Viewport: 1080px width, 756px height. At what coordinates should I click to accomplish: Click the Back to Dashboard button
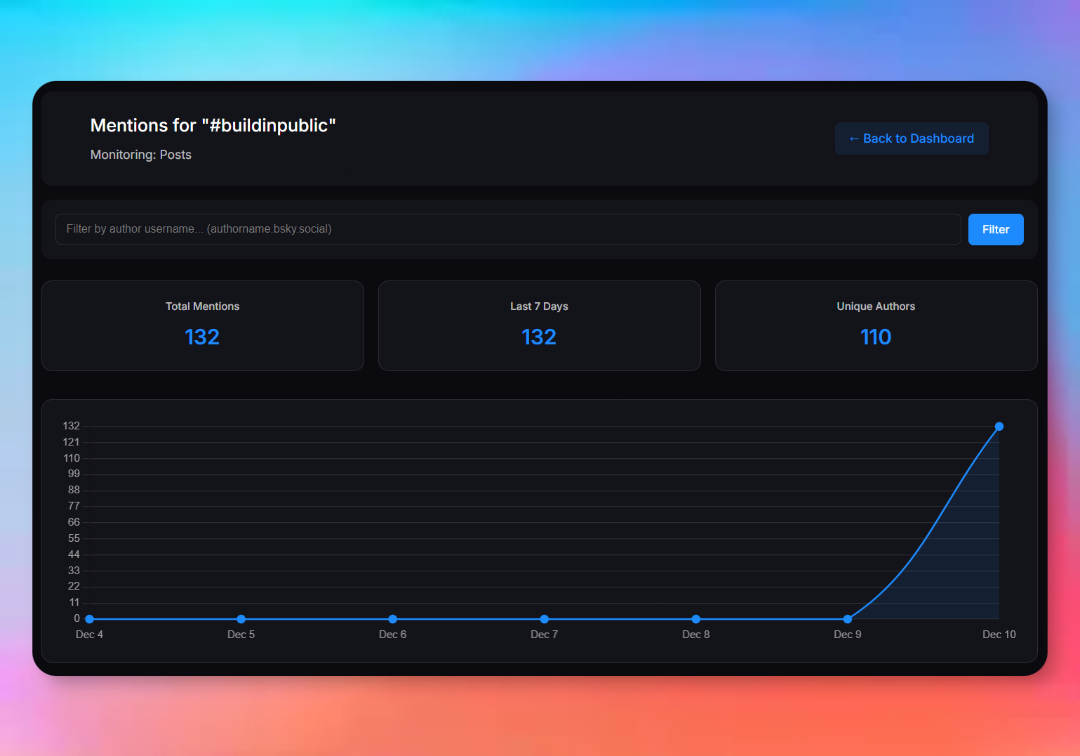(911, 138)
